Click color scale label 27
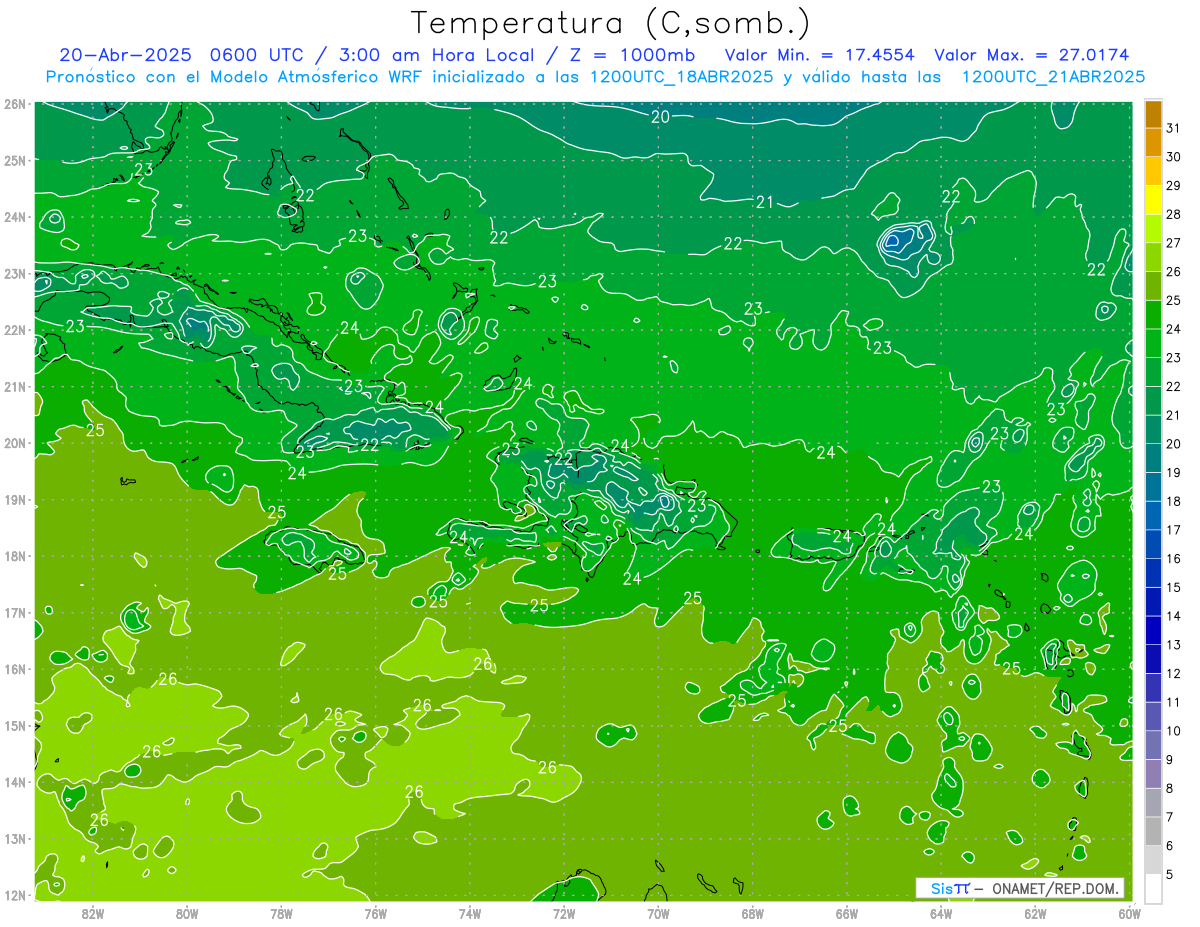1200x927 pixels. [1174, 243]
